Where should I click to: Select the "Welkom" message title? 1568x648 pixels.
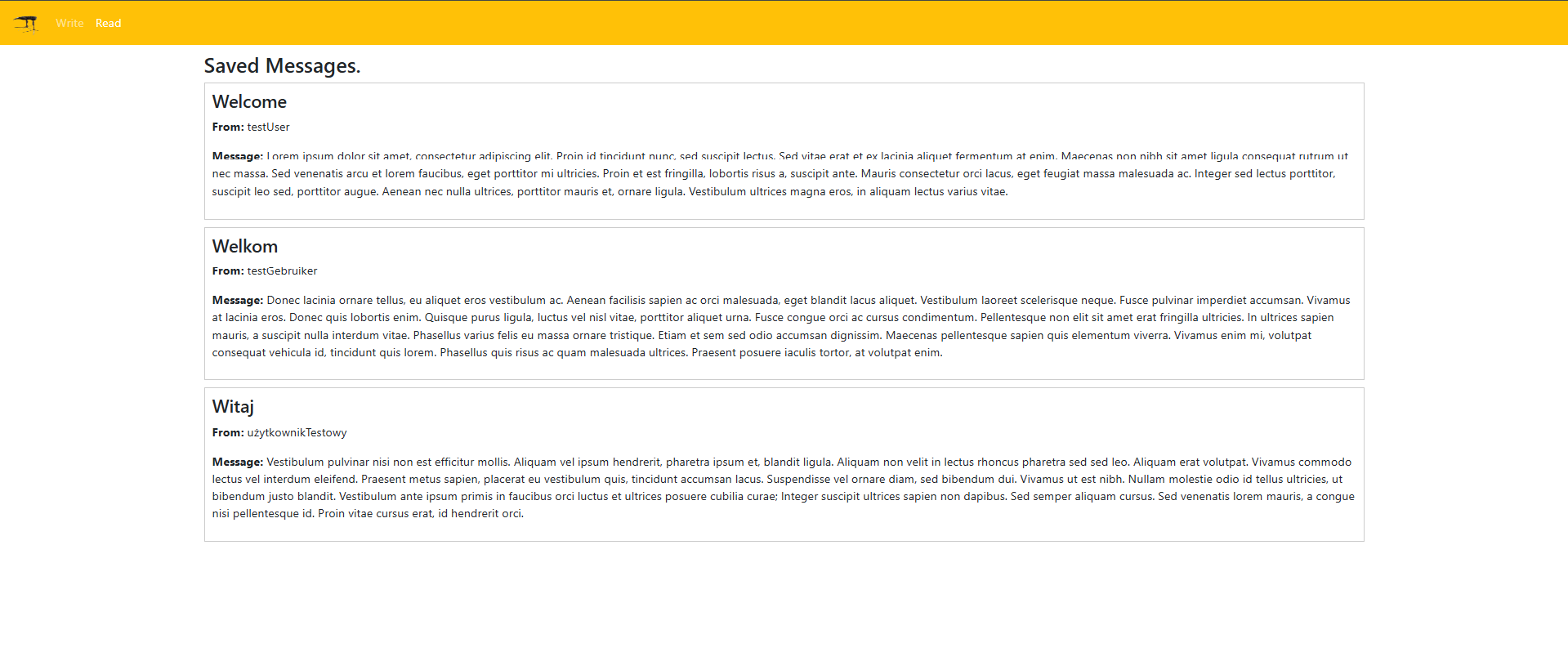click(245, 246)
